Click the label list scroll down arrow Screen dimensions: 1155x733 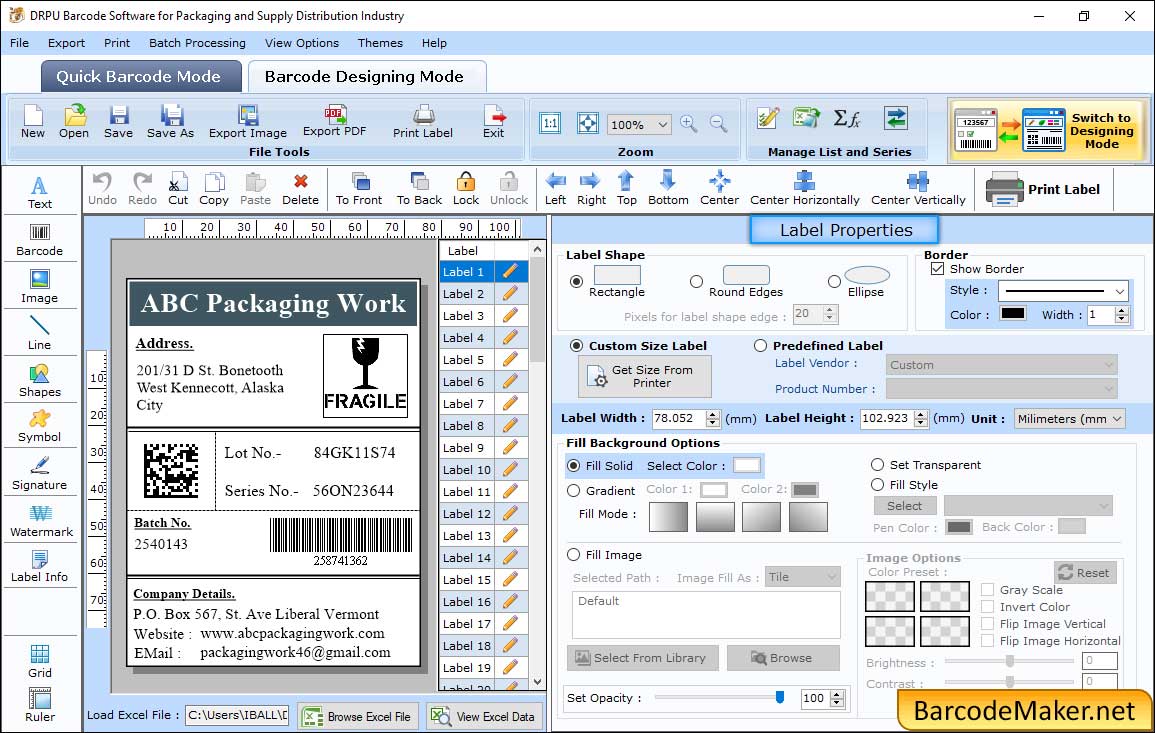pos(537,681)
